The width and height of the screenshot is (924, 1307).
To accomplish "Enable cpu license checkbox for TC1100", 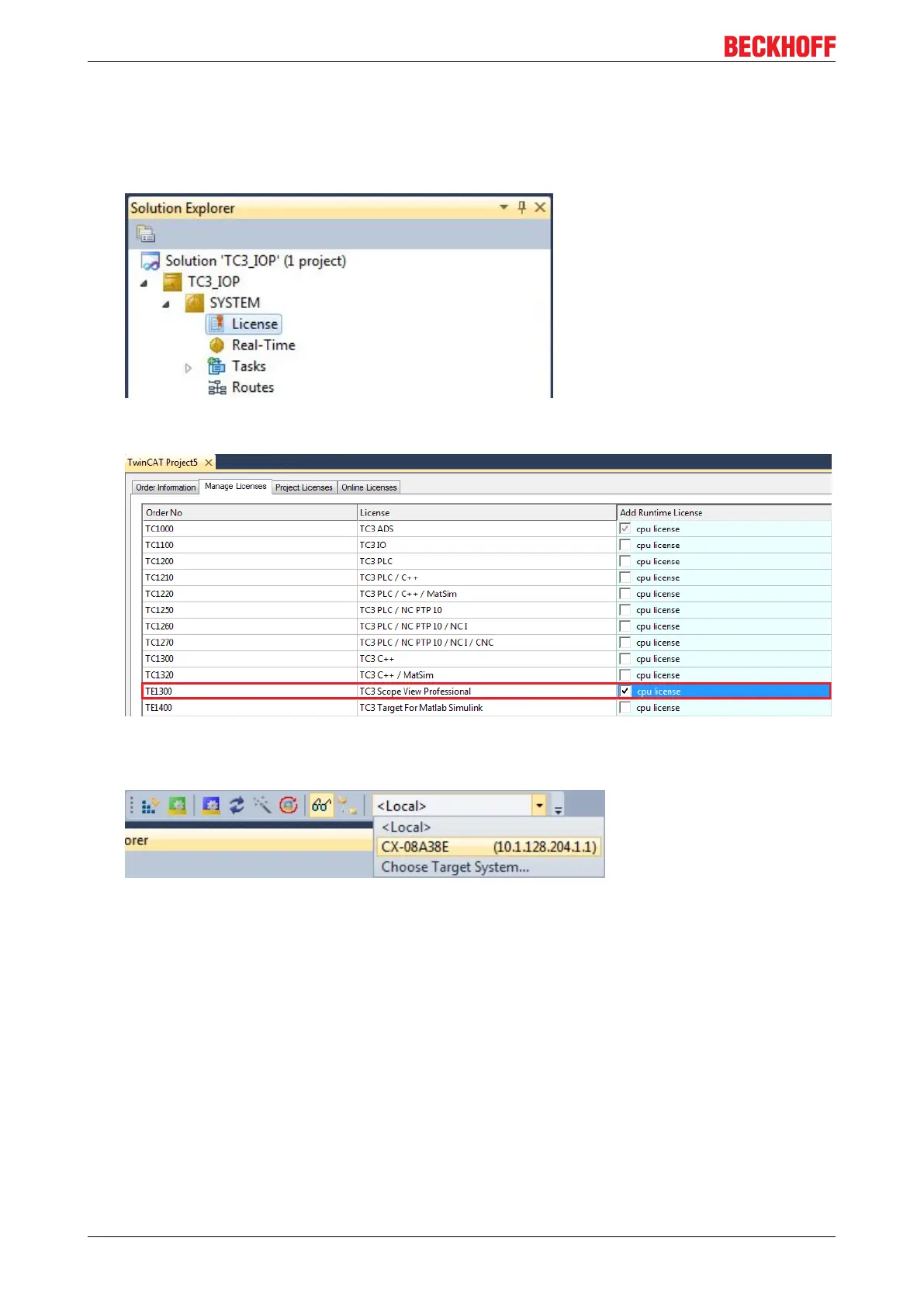I will pyautogui.click(x=625, y=545).
